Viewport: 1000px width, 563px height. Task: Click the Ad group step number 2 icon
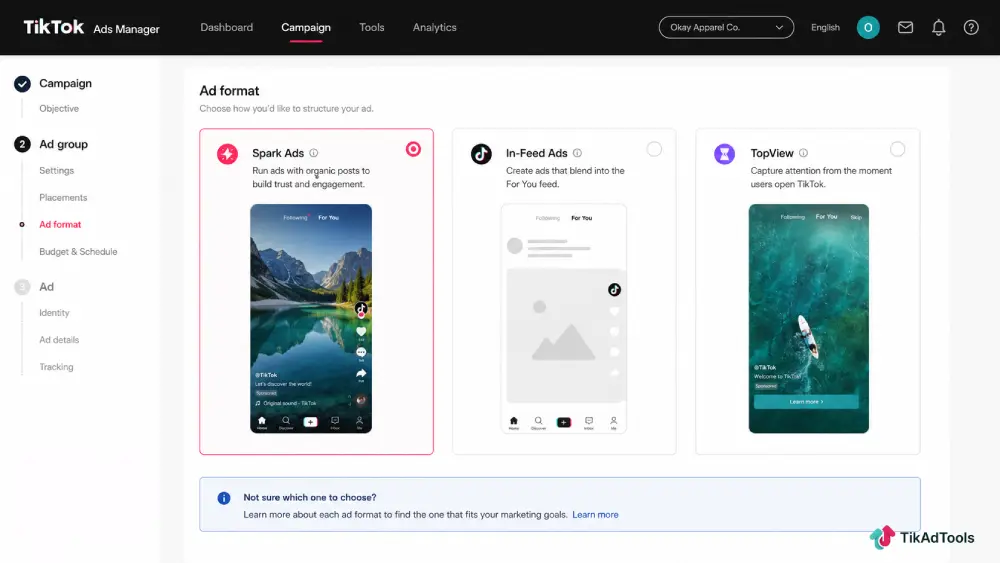click(22, 144)
